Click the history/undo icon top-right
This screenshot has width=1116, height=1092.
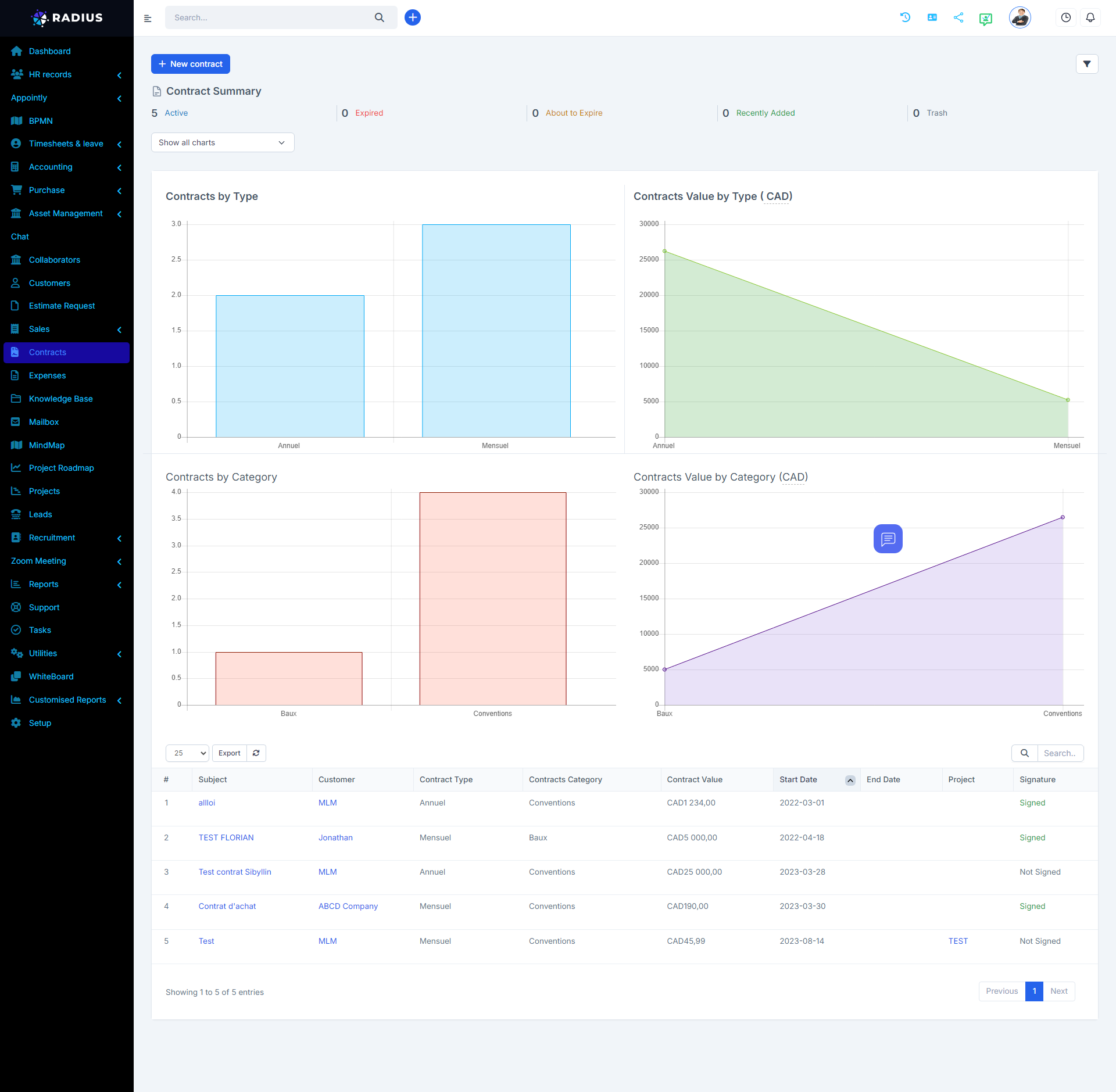coord(904,16)
